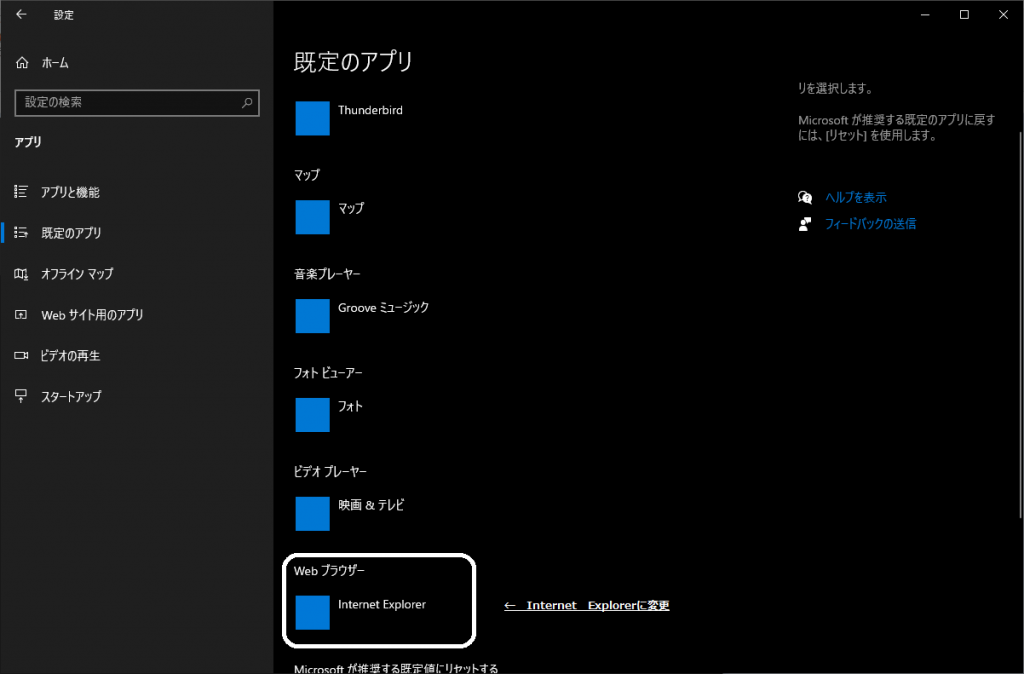
Task: Open the ホーム home icon
Action: click(22, 63)
